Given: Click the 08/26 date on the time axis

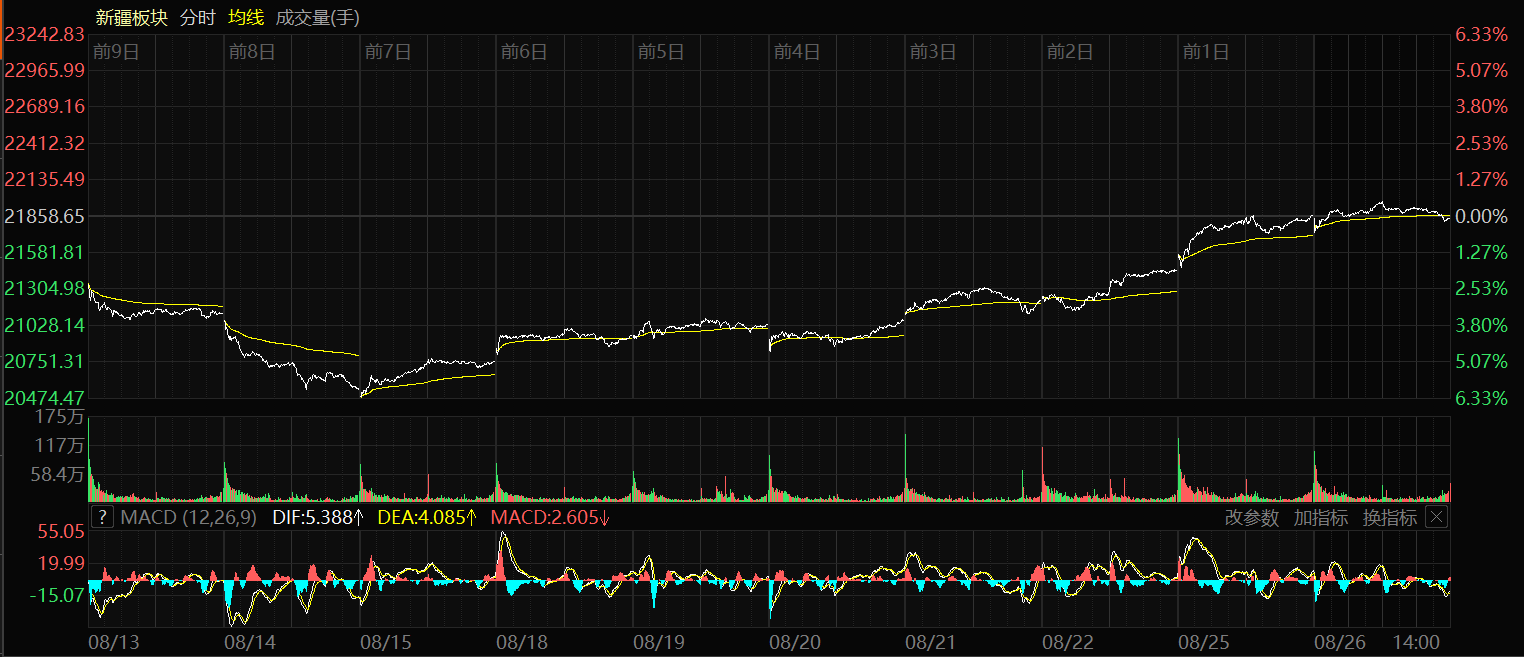Looking at the screenshot, I should pyautogui.click(x=1339, y=641).
